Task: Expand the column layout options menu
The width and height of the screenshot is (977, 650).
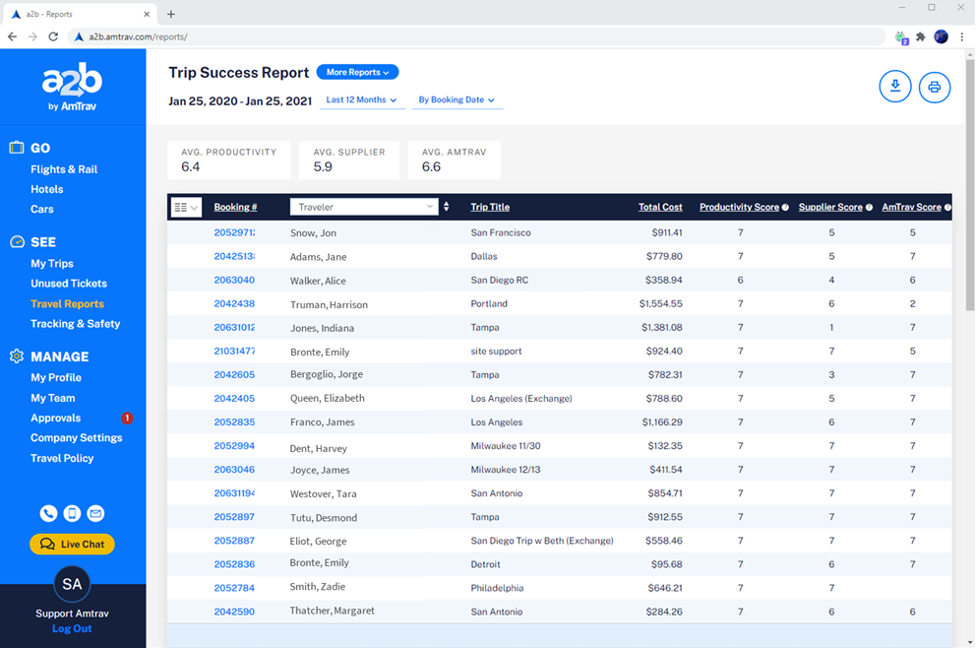Action: click(x=186, y=207)
